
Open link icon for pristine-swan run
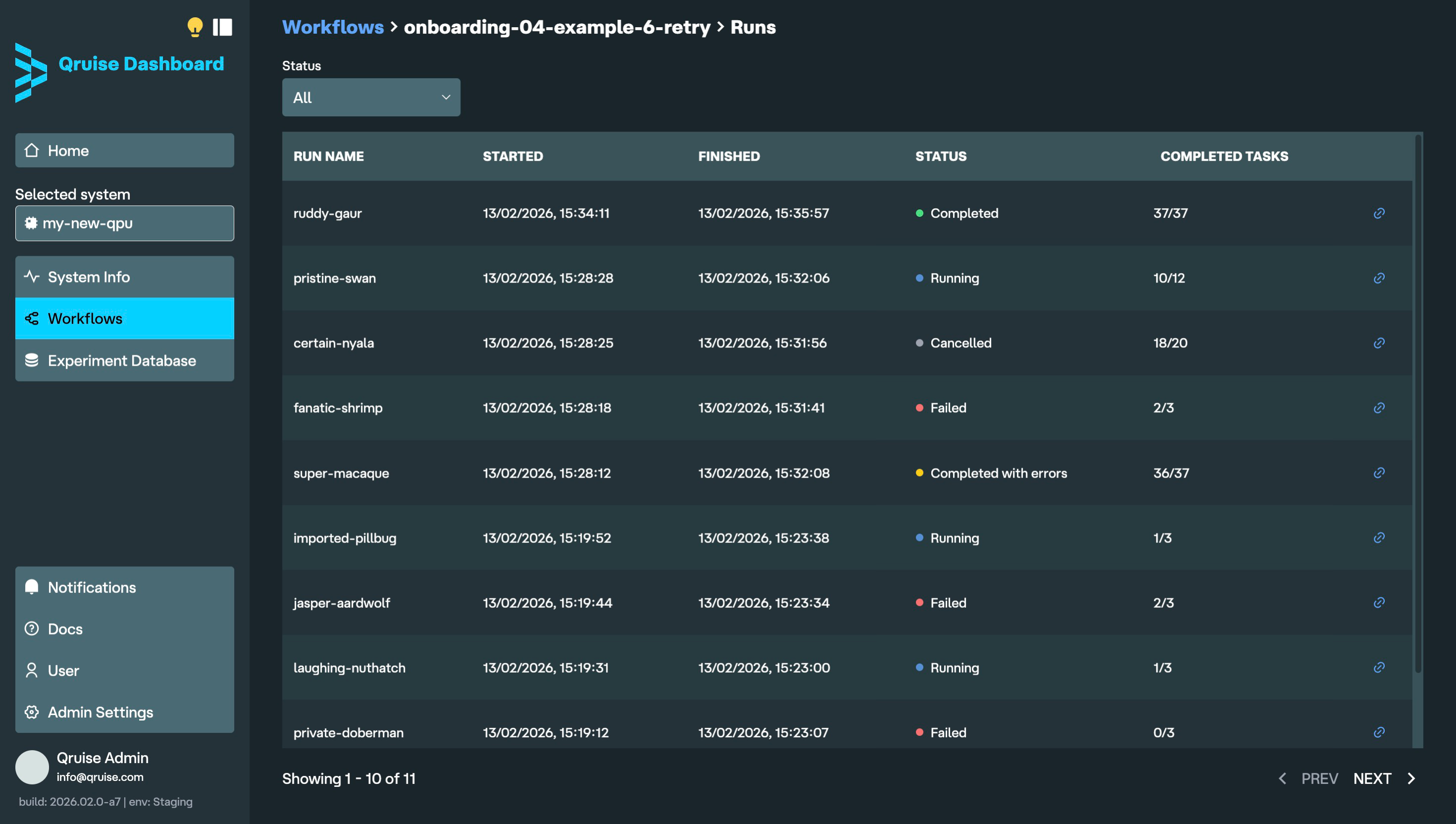tap(1379, 278)
